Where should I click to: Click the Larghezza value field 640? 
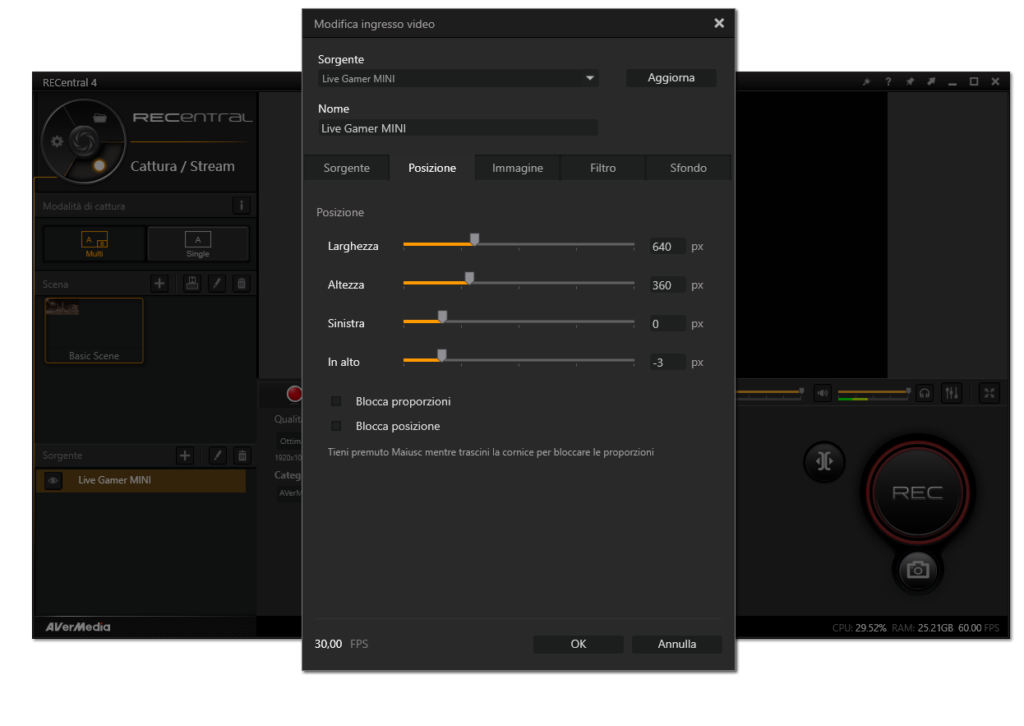tap(667, 246)
